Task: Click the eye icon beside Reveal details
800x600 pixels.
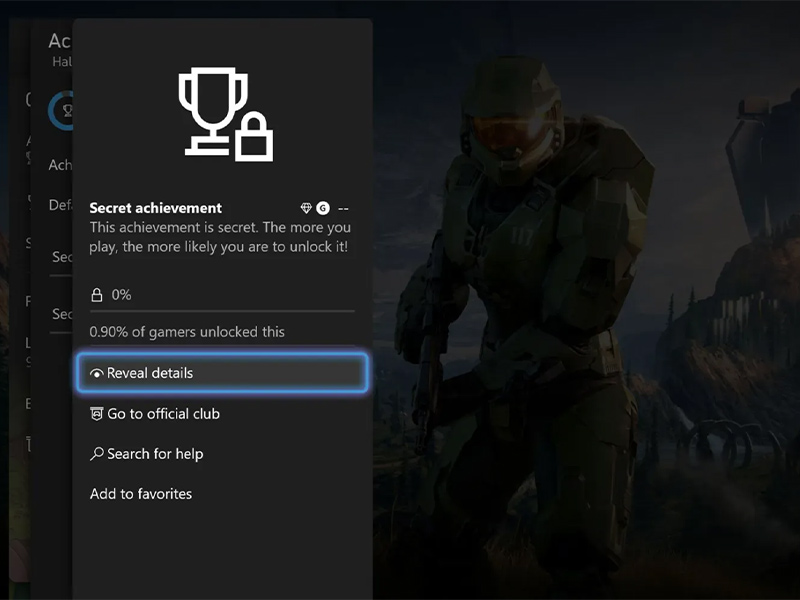Action: (x=96, y=373)
